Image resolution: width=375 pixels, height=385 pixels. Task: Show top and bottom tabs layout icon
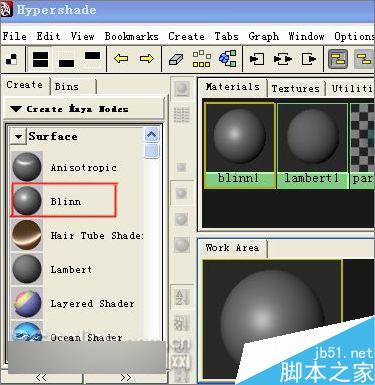click(x=40, y=59)
